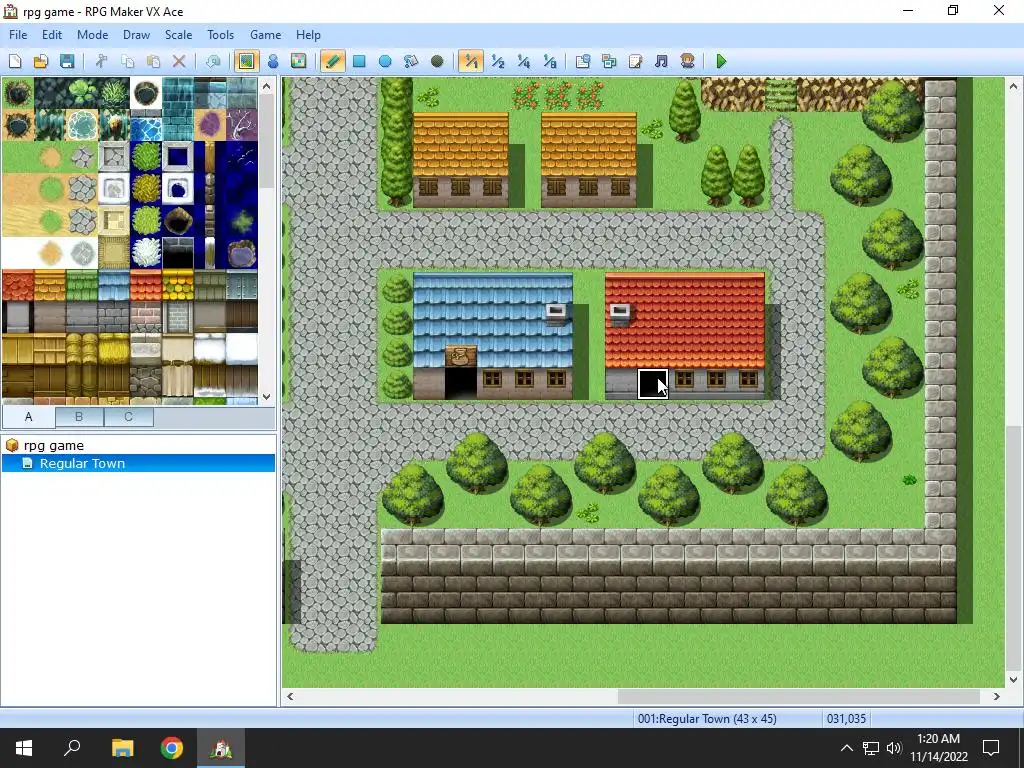
Task: Click status bar map name 001:Regular Town
Action: [707, 719]
